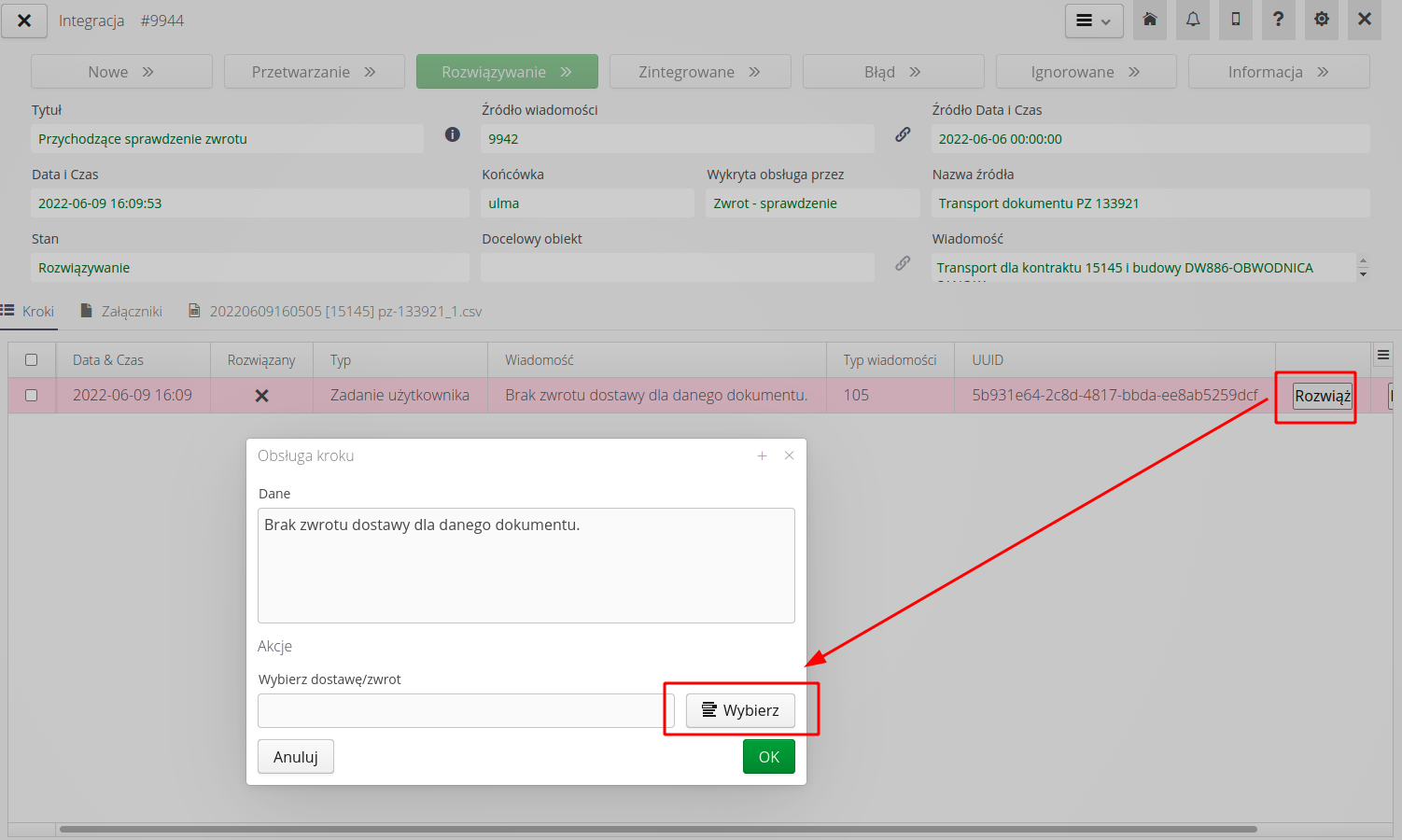
Task: Open help using the question mark icon
Action: [1278, 20]
